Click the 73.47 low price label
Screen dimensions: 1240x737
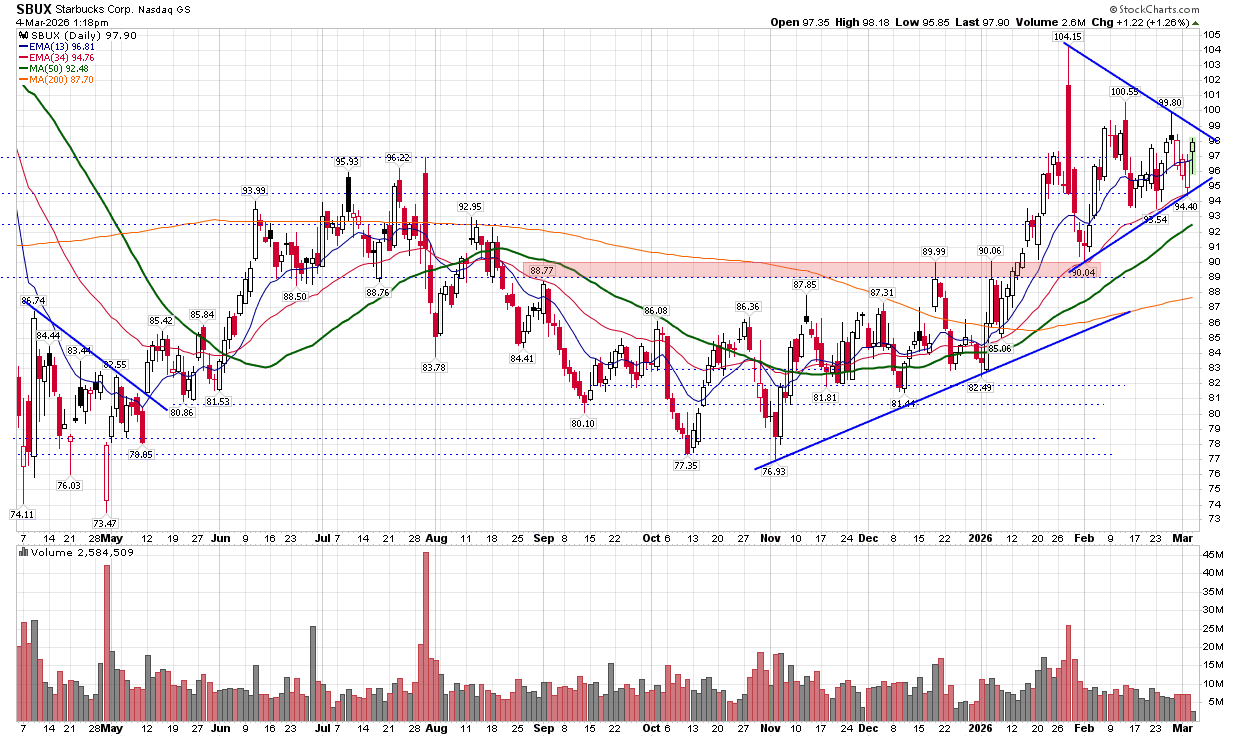106,523
